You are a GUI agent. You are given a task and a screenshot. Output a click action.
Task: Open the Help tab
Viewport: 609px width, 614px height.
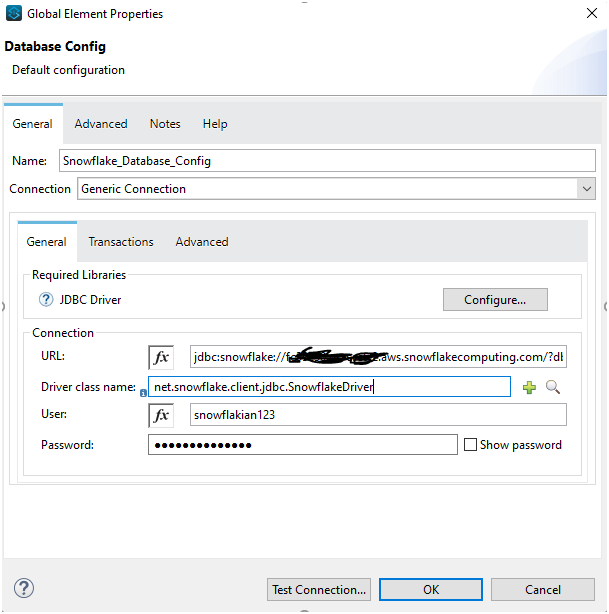215,124
